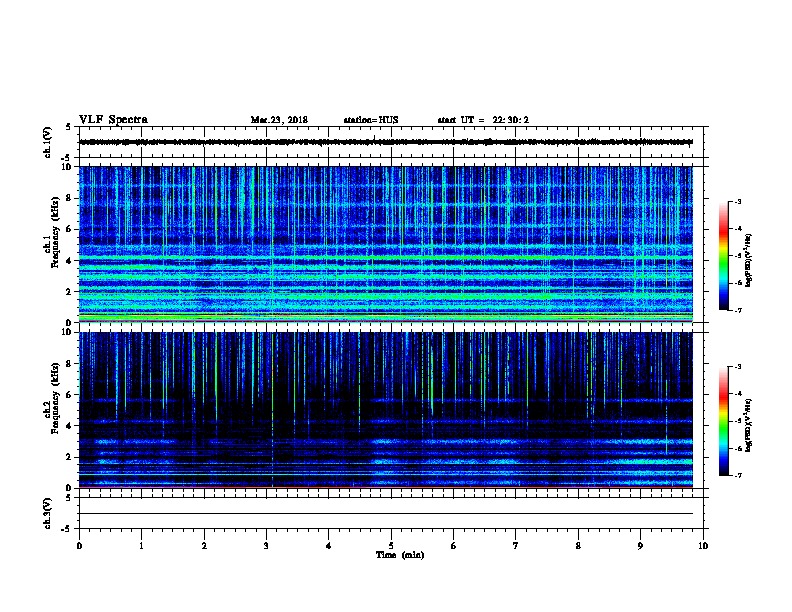
Task: Click the flat ch.3 voltage trace line
Action: coord(386,514)
